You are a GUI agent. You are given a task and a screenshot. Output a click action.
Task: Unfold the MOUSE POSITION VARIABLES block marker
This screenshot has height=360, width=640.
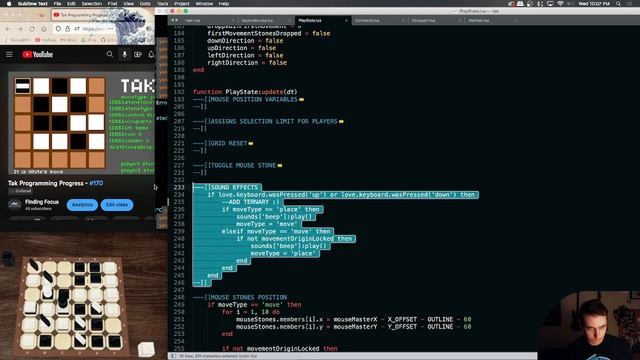(302, 100)
